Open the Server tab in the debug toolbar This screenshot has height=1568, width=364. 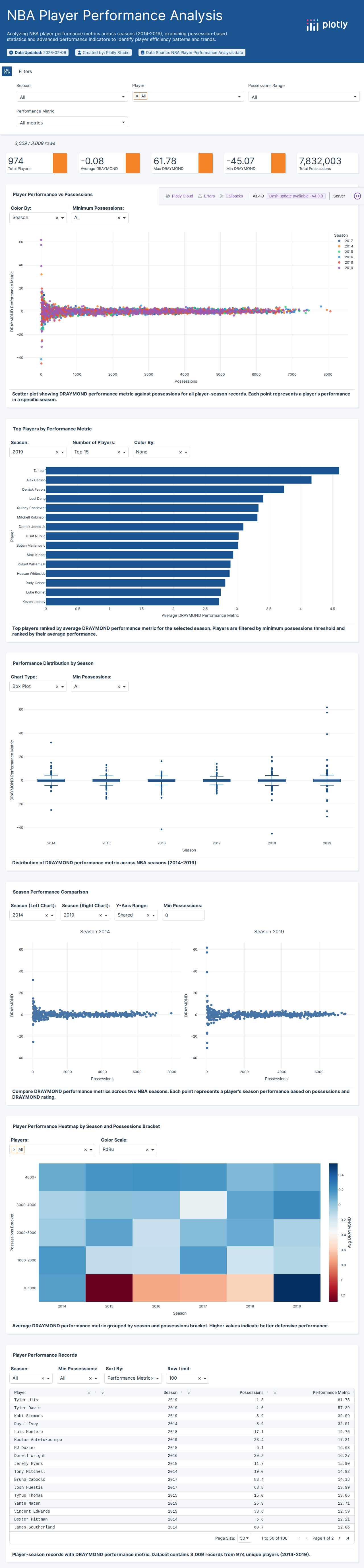tap(339, 196)
